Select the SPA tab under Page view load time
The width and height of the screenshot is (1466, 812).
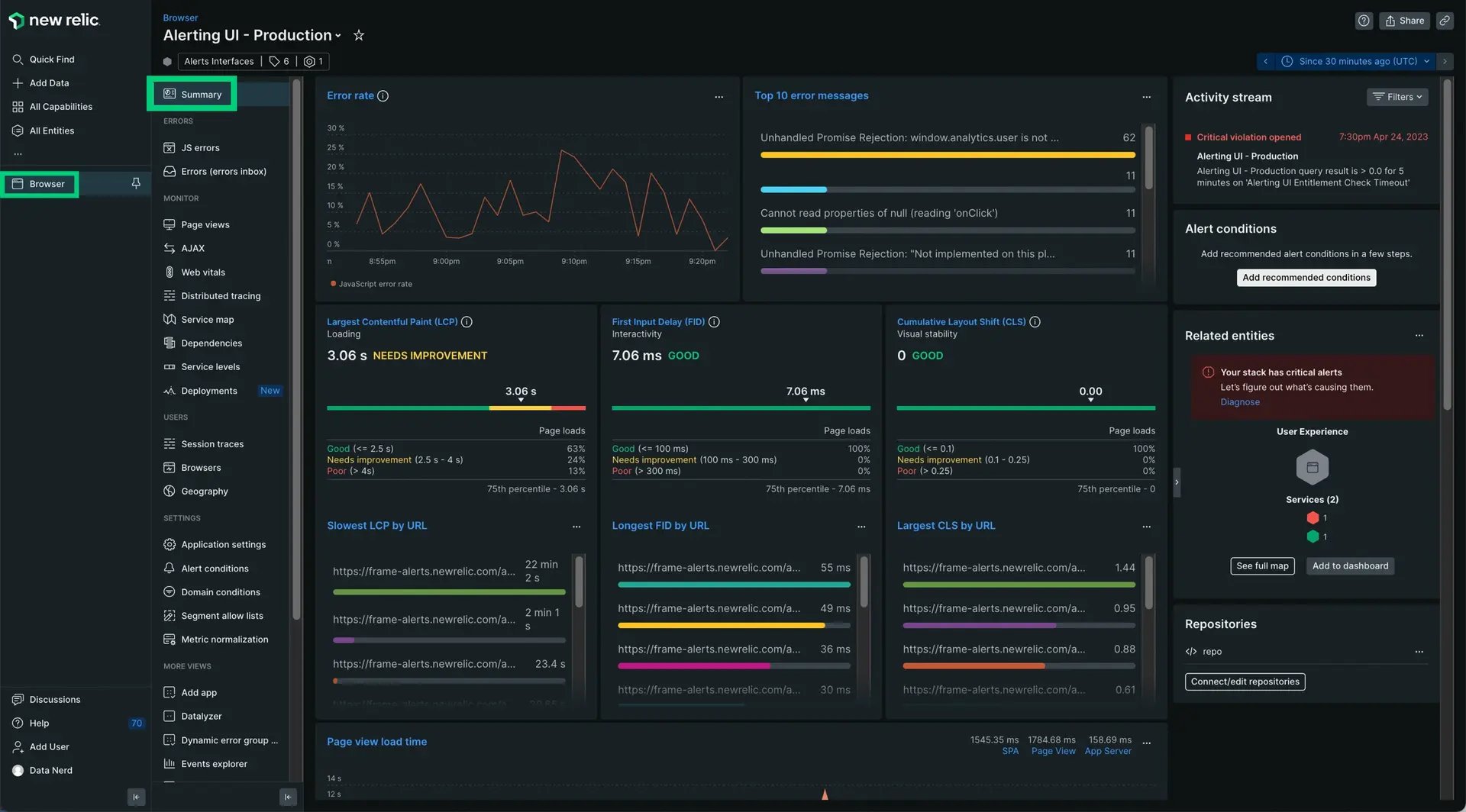pyautogui.click(x=1009, y=751)
